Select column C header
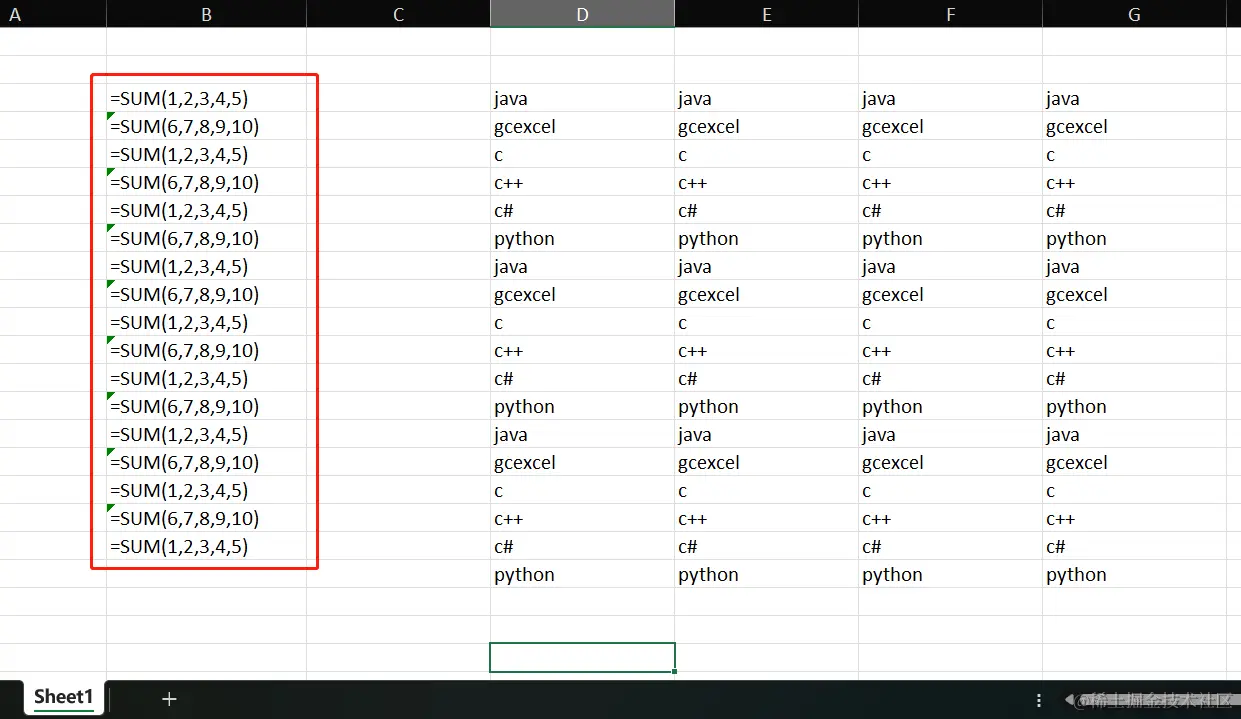The image size is (1241, 719). (x=398, y=14)
